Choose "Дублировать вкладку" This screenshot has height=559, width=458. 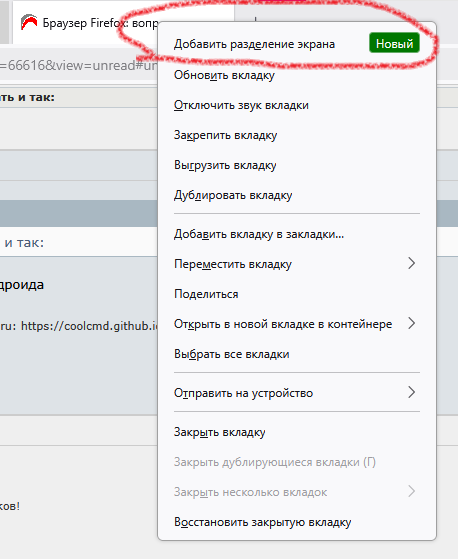[297, 195]
